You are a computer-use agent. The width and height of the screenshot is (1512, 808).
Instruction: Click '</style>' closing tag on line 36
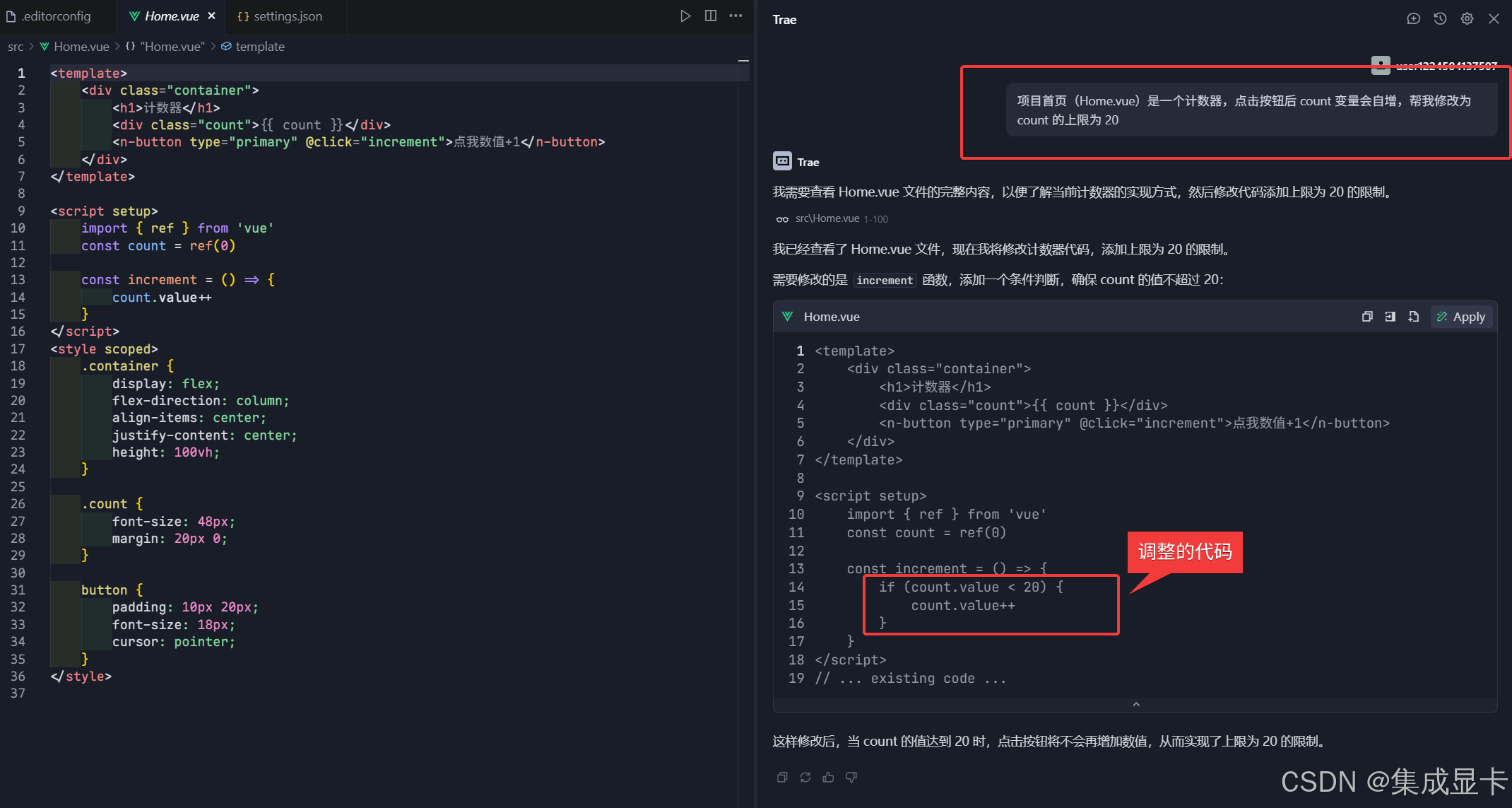(x=81, y=677)
